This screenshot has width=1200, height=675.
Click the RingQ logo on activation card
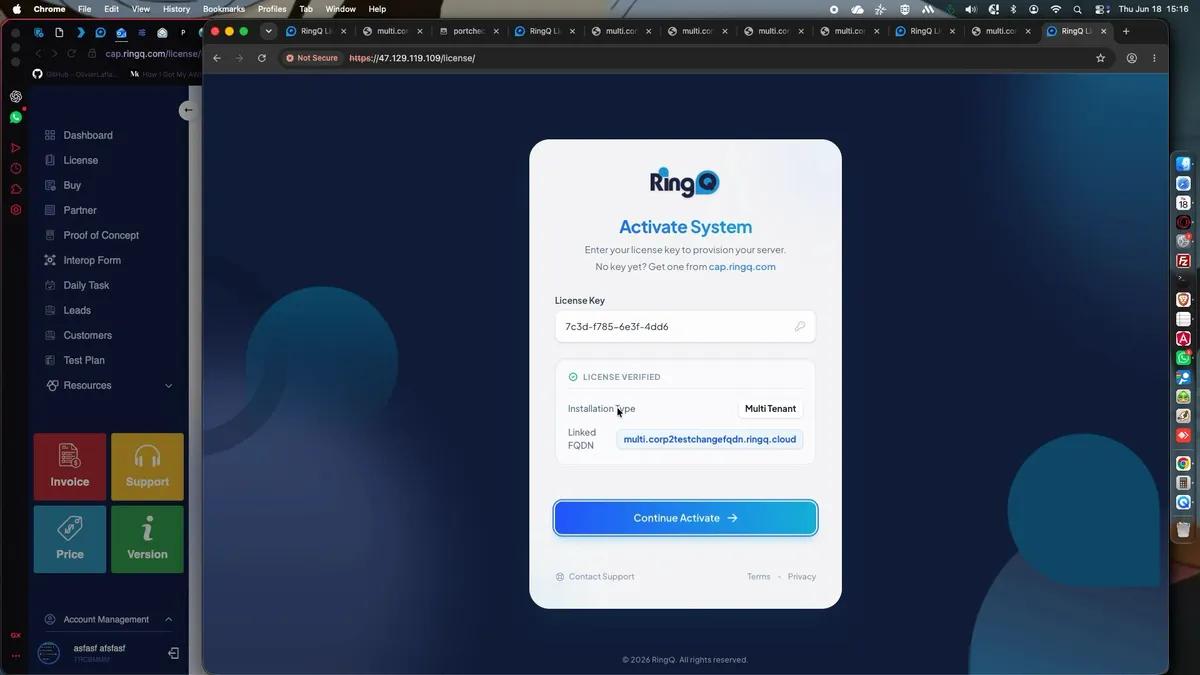click(685, 182)
